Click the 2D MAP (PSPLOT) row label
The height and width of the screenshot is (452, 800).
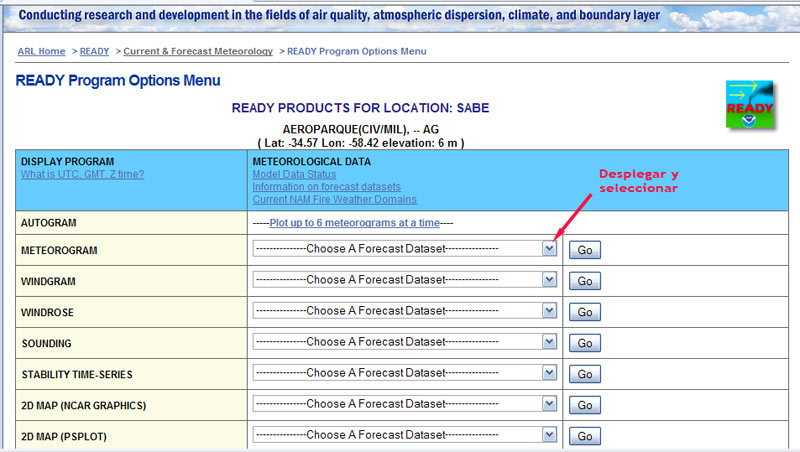click(x=64, y=437)
